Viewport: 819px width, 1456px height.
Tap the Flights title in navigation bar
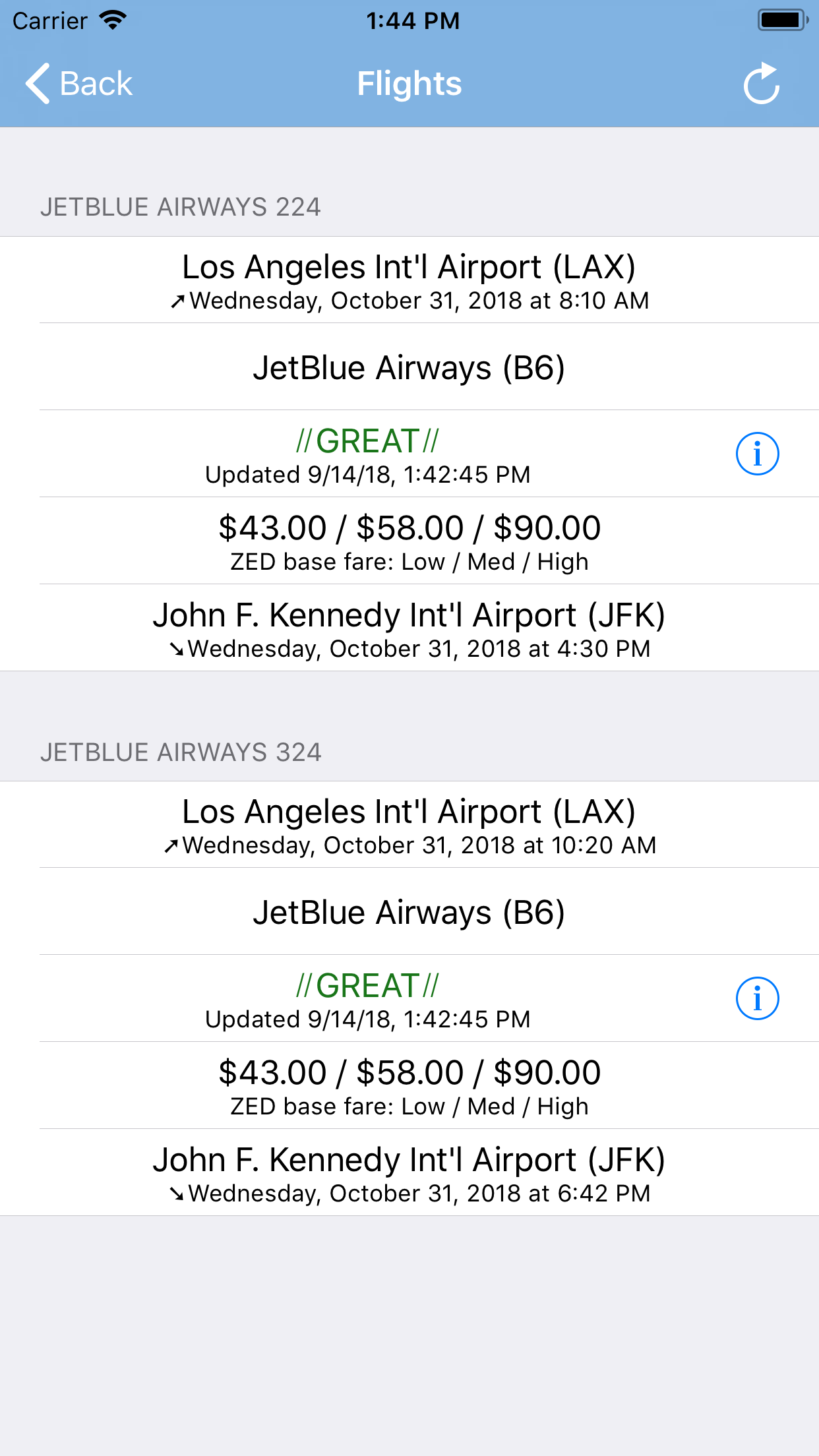point(409,84)
